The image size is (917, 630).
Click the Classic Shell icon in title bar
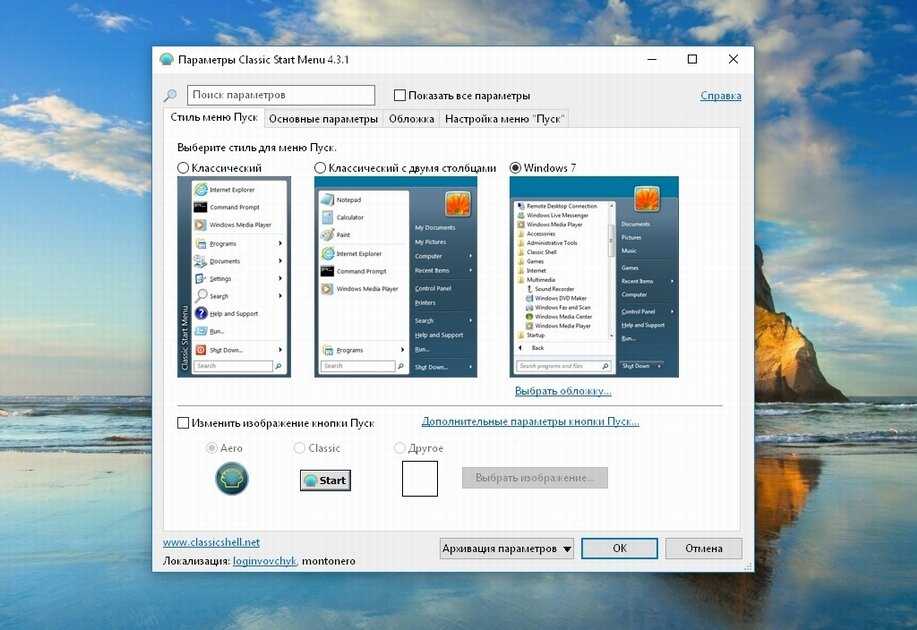[167, 59]
